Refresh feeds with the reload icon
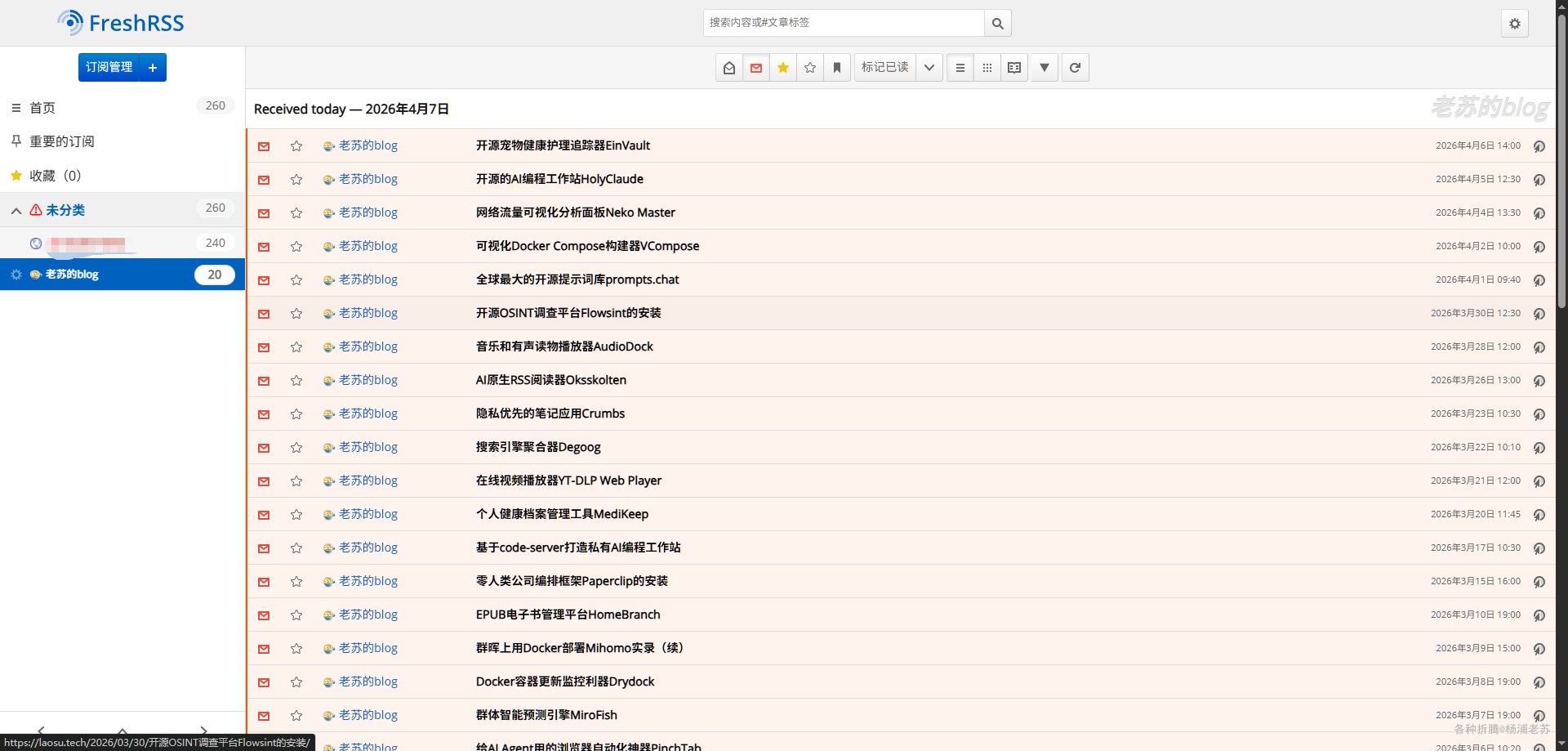 click(x=1075, y=68)
